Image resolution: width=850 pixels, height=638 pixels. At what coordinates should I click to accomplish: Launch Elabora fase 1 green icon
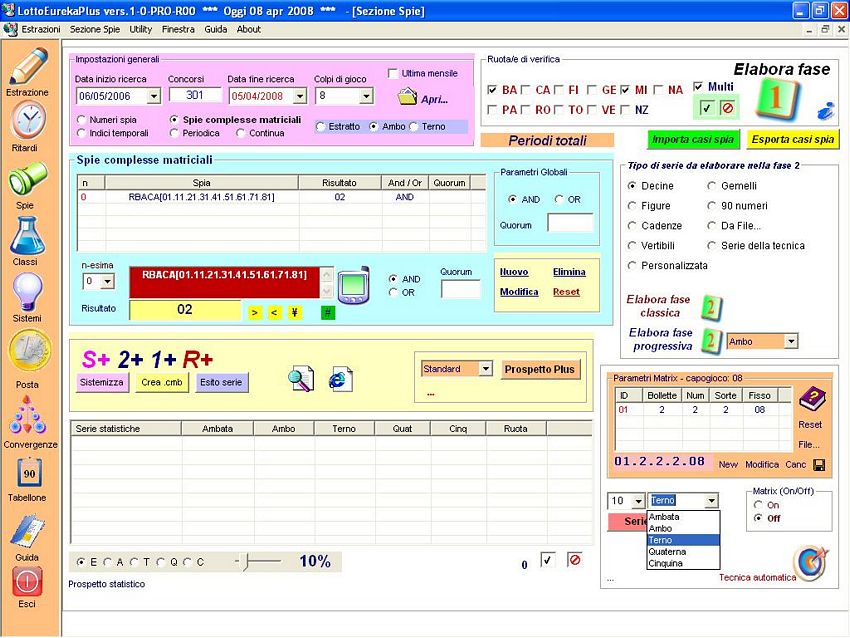(776, 98)
